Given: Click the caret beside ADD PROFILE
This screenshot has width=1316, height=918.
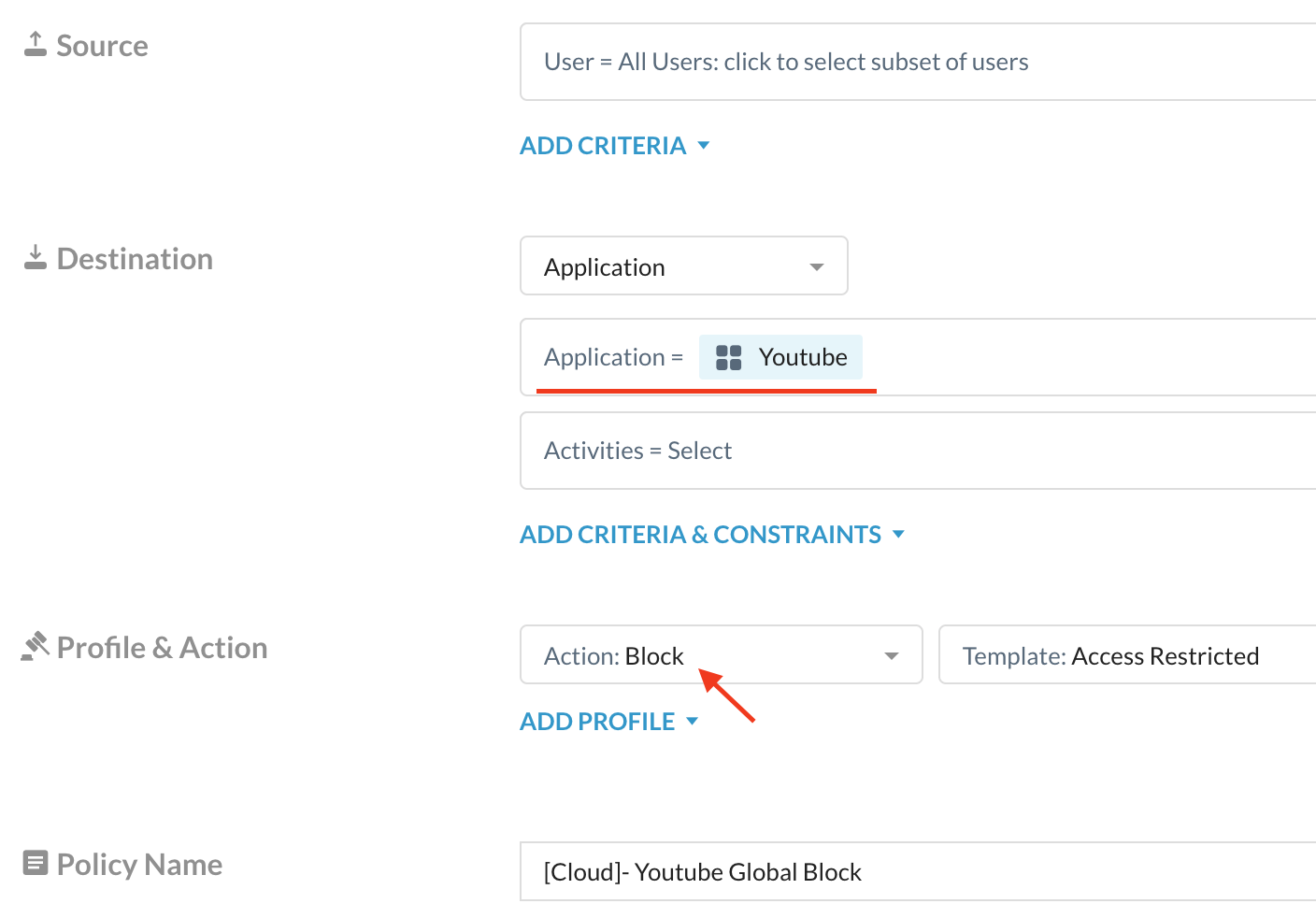Looking at the screenshot, I should pyautogui.click(x=693, y=721).
